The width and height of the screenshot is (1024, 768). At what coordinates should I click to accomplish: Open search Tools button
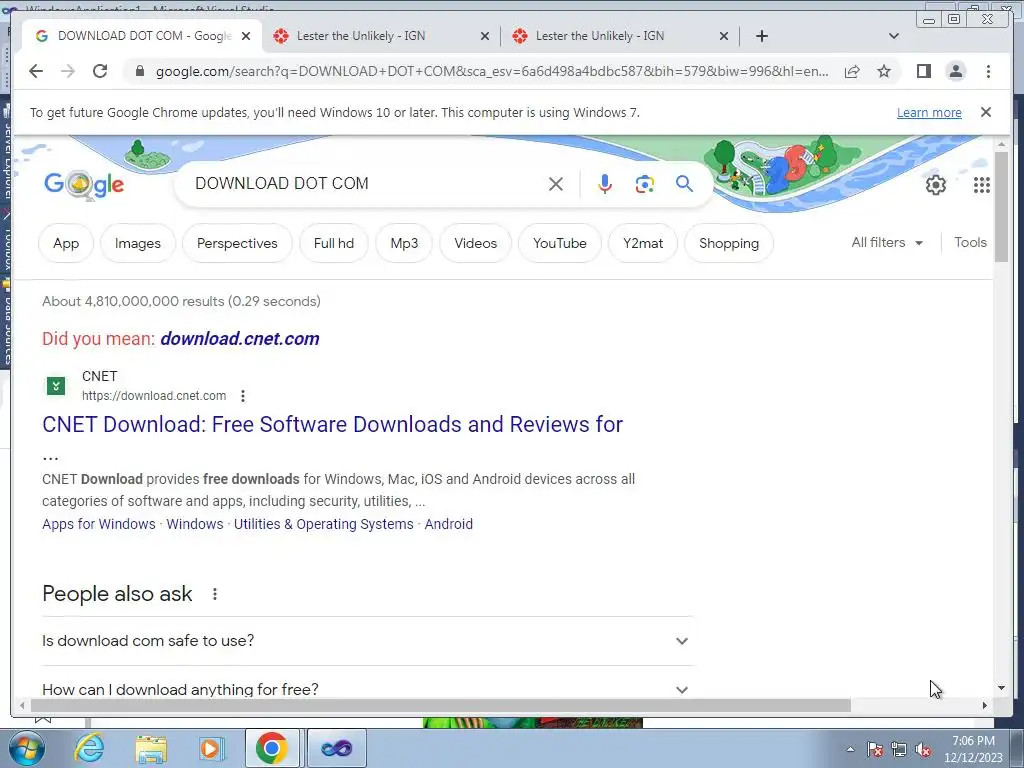(x=970, y=243)
